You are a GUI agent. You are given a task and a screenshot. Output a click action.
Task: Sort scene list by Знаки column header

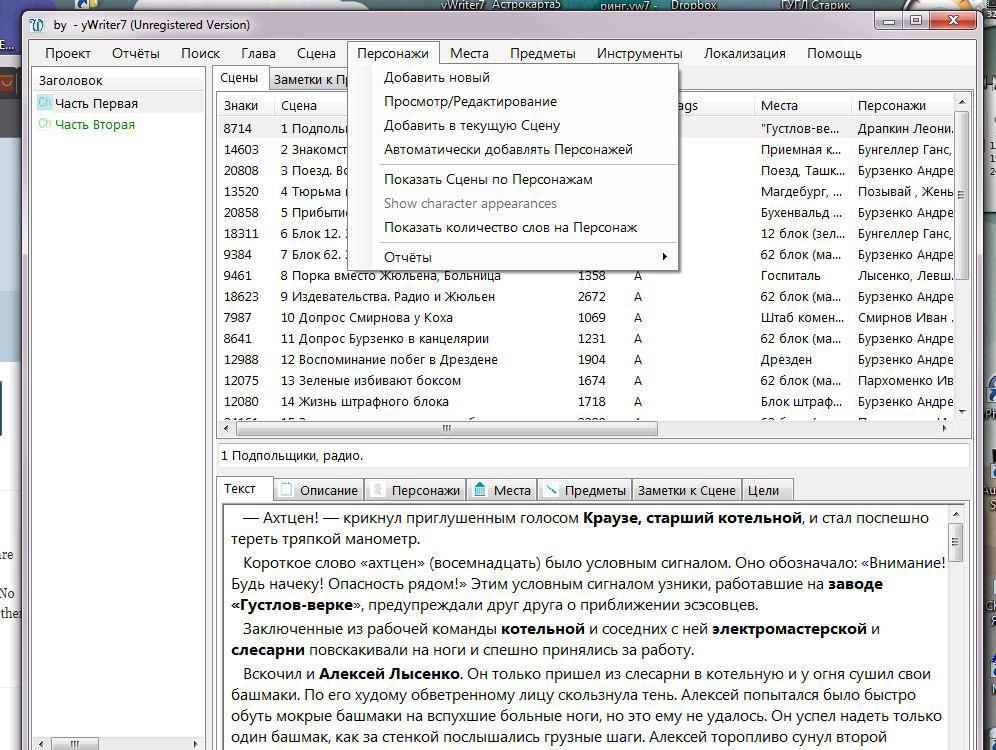[x=241, y=106]
